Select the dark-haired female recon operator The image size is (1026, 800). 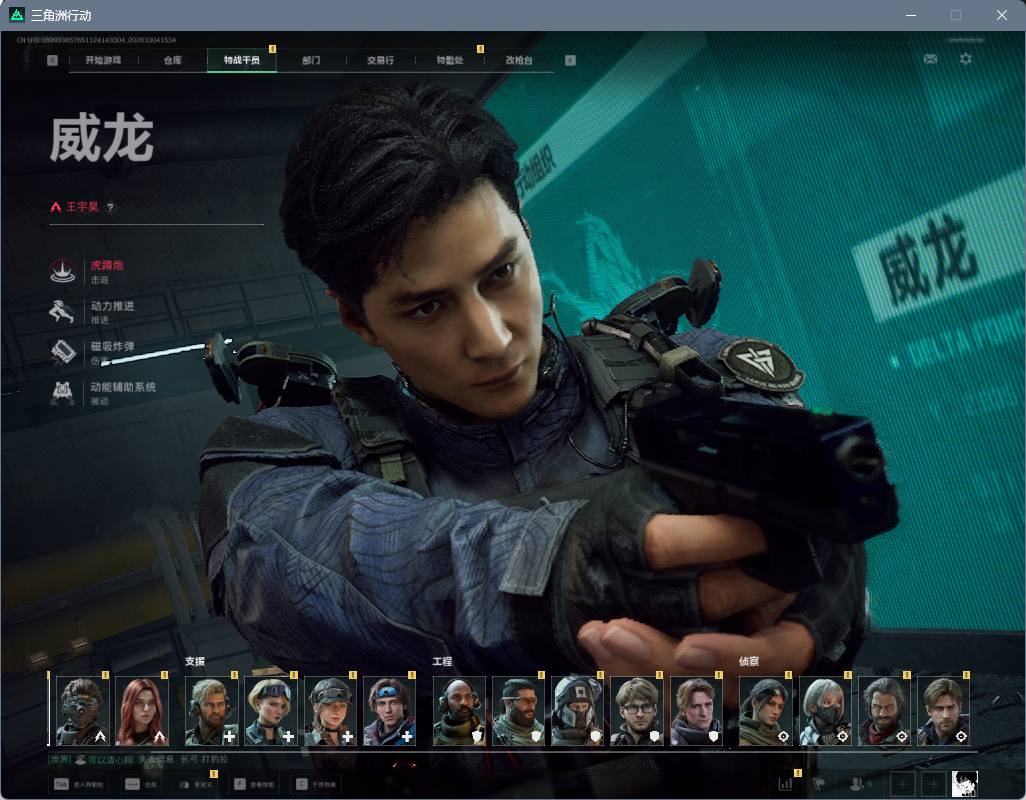766,711
